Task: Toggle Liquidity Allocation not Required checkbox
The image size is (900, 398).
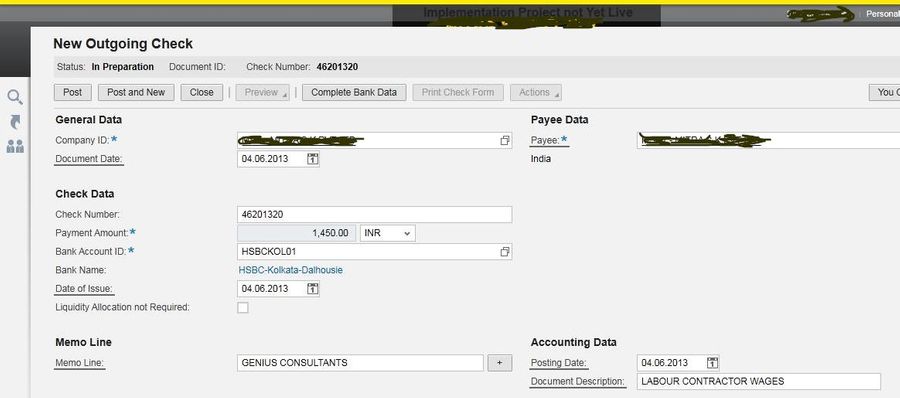Action: click(243, 308)
